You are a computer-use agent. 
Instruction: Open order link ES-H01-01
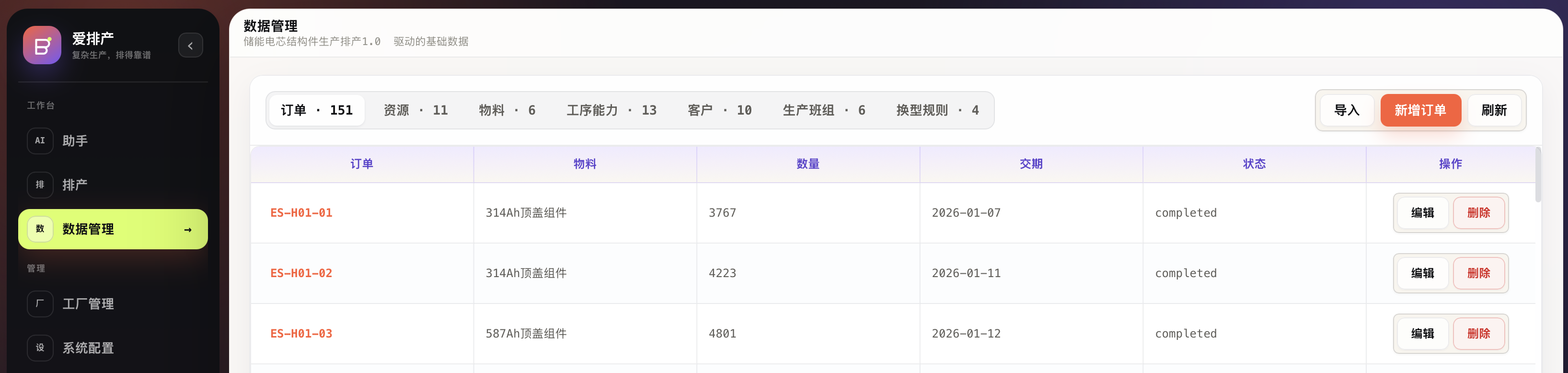301,213
